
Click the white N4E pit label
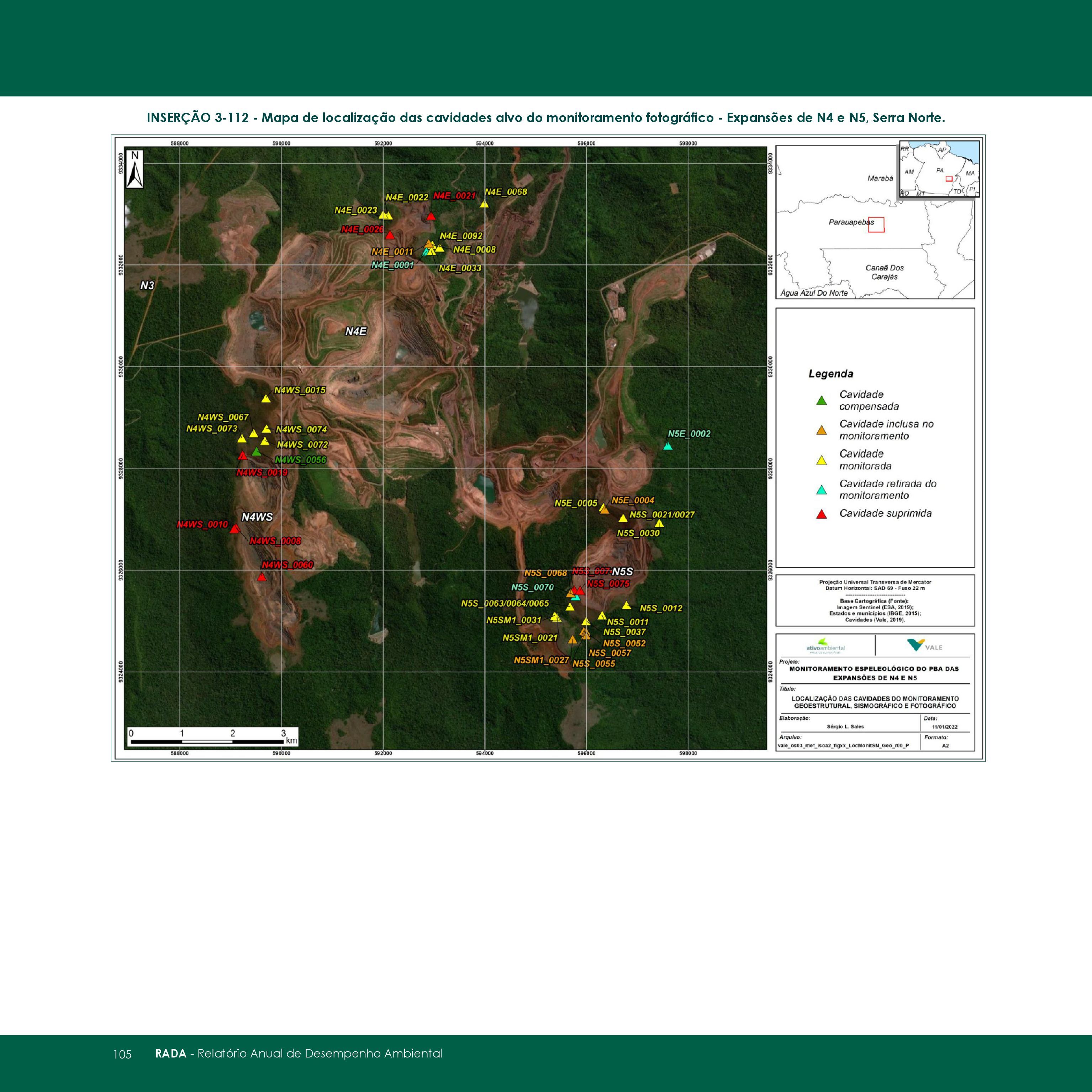356,331
